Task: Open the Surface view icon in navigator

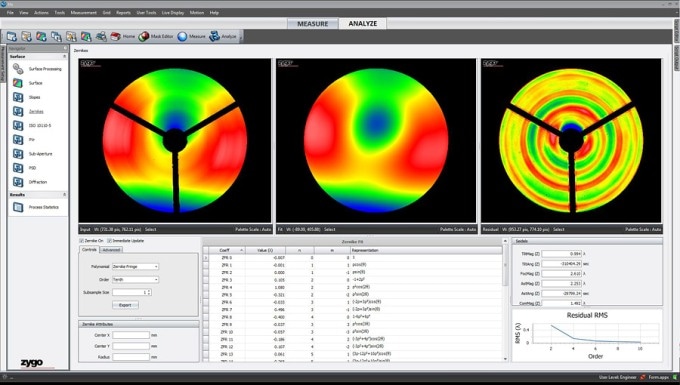Action: click(x=18, y=83)
